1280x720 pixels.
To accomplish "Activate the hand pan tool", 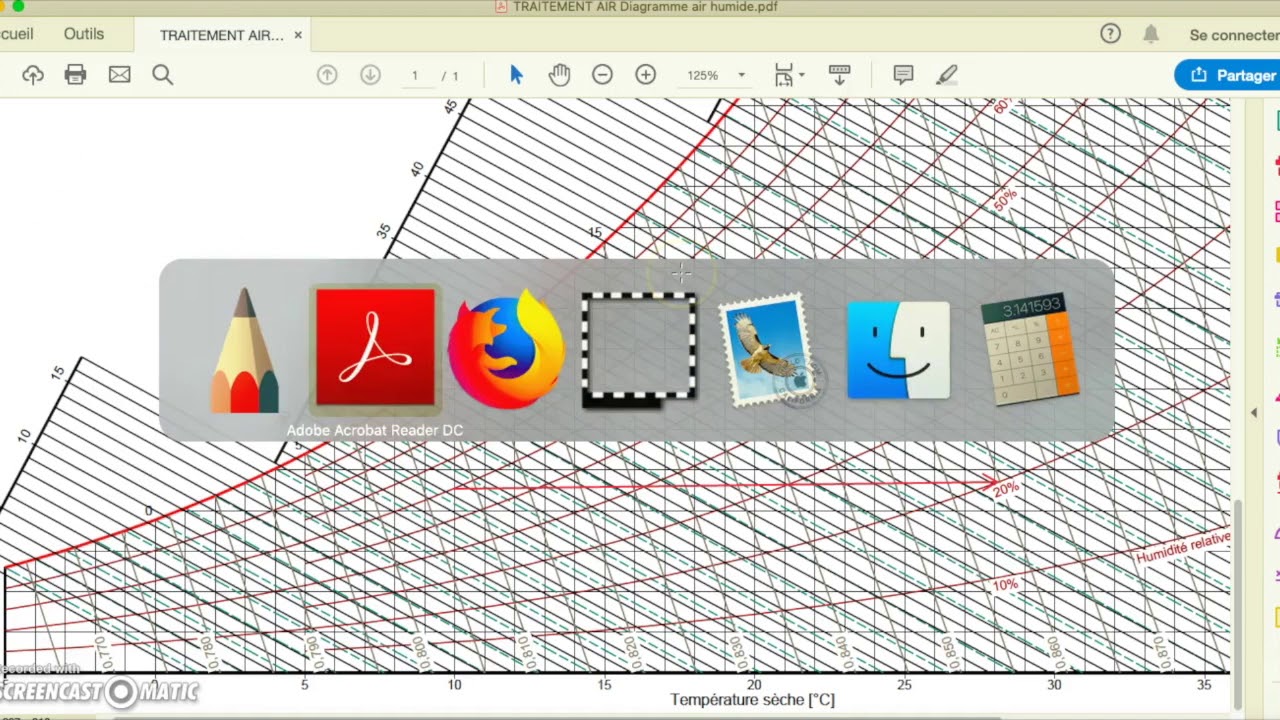I will pyautogui.click(x=559, y=75).
